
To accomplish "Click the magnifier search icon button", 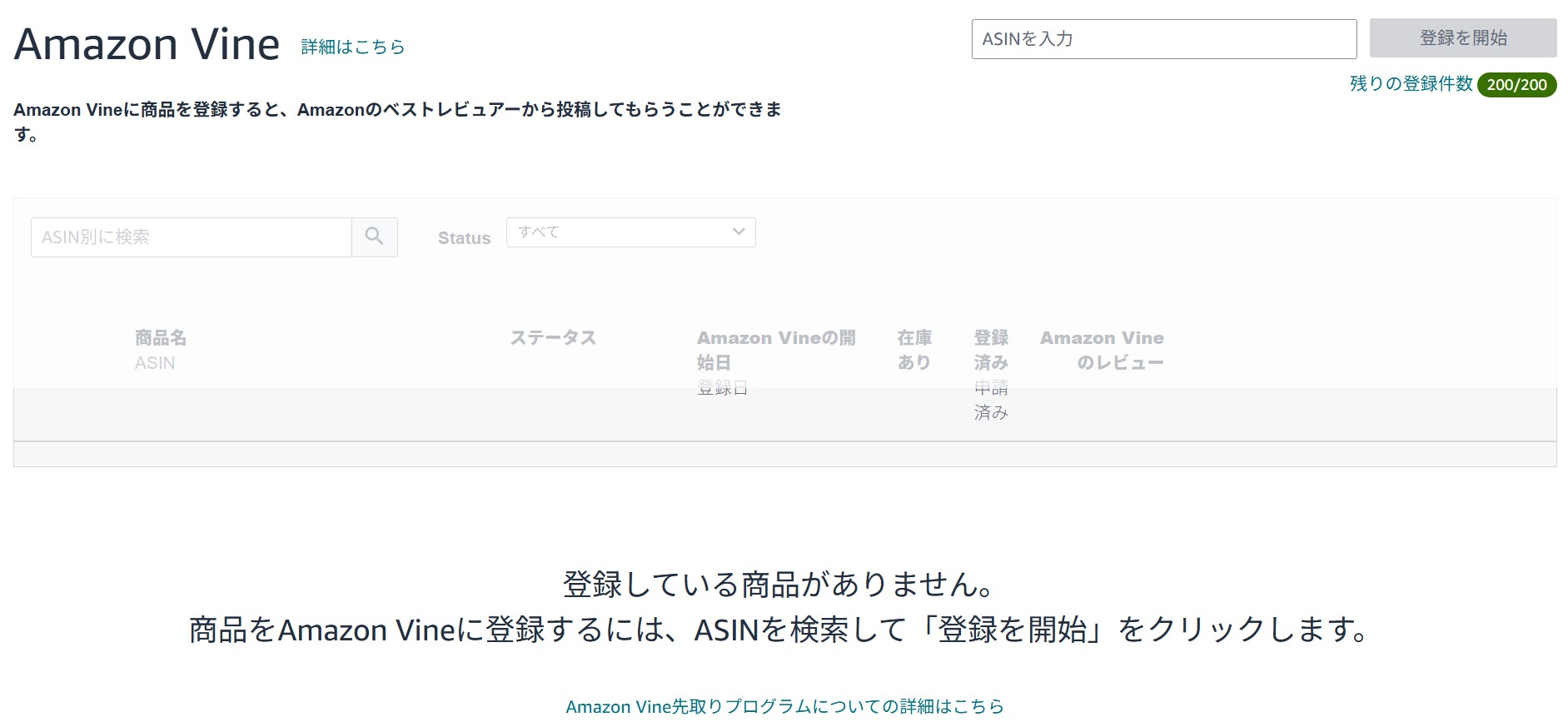I will 375,237.
